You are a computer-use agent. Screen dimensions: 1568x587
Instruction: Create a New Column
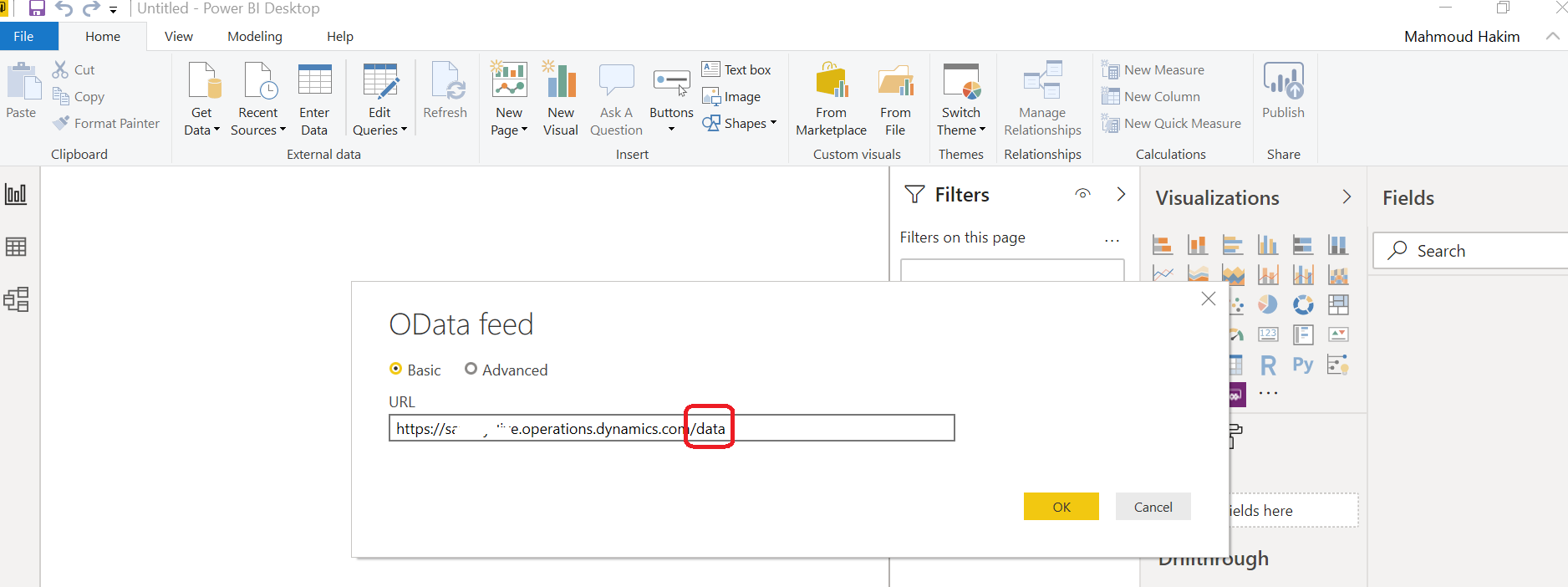click(x=1150, y=96)
